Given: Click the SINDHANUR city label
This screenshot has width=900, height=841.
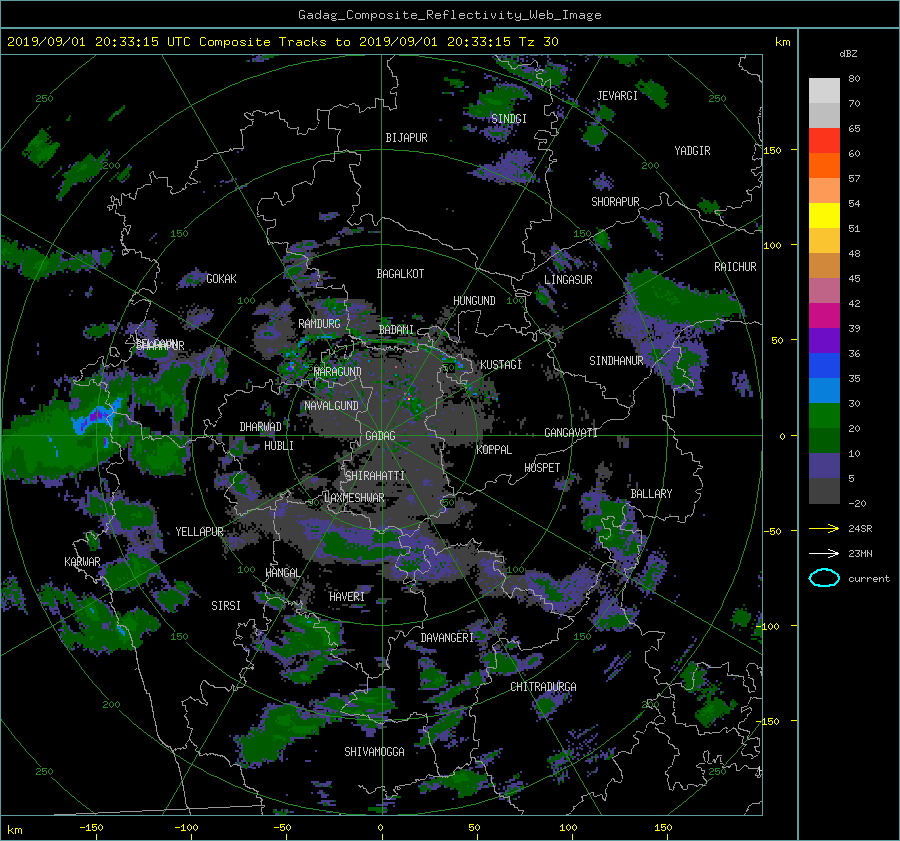Looking at the screenshot, I should 616,361.
